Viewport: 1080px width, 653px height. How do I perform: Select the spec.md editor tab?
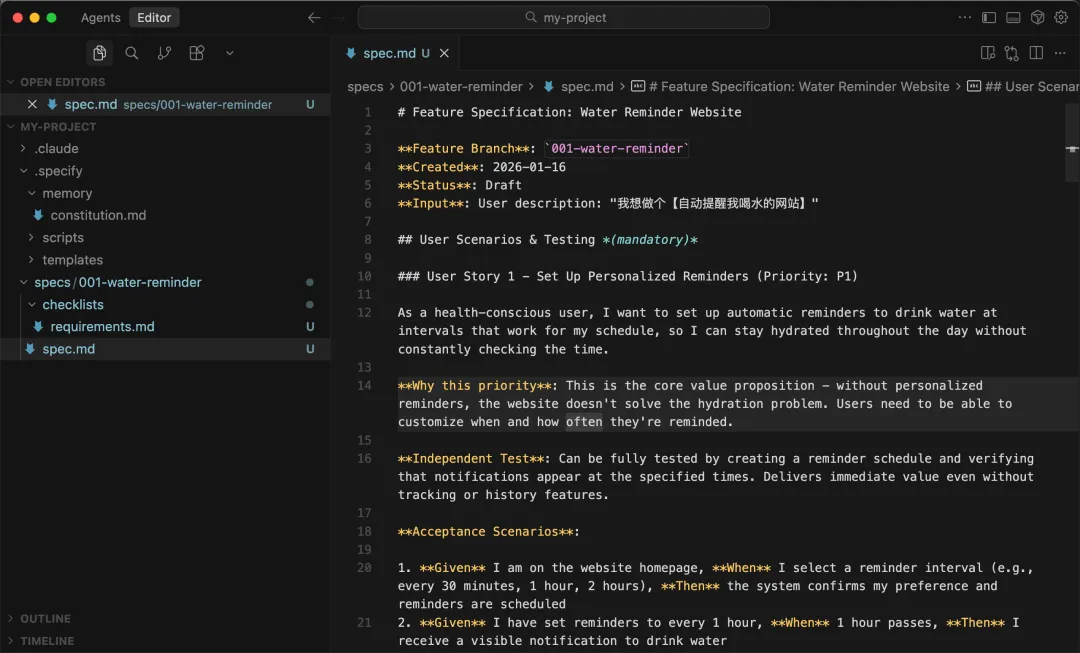pyautogui.click(x=387, y=53)
